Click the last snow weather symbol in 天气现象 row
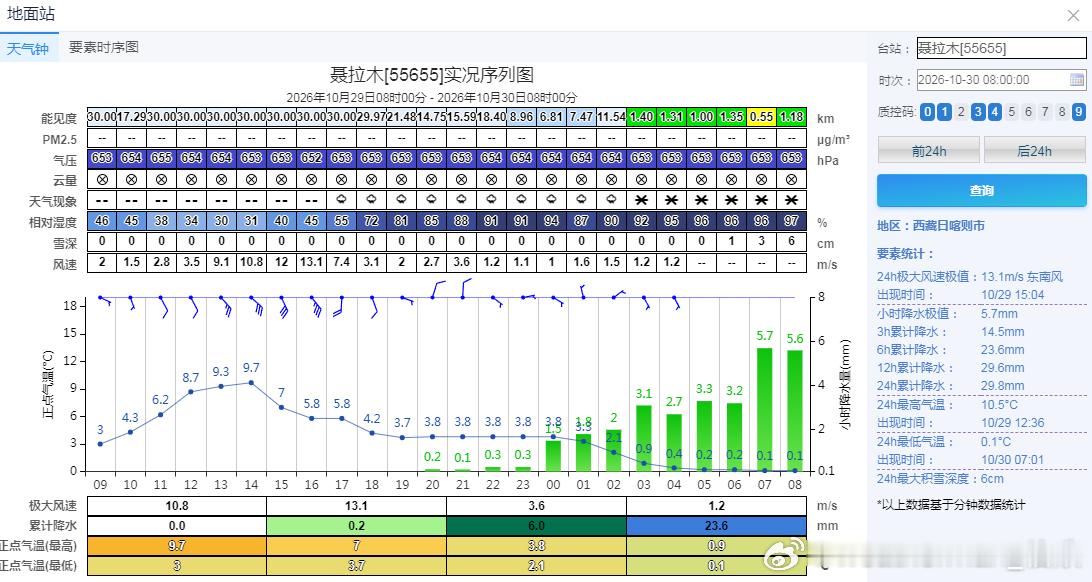This screenshot has width=1092, height=582. pos(791,200)
